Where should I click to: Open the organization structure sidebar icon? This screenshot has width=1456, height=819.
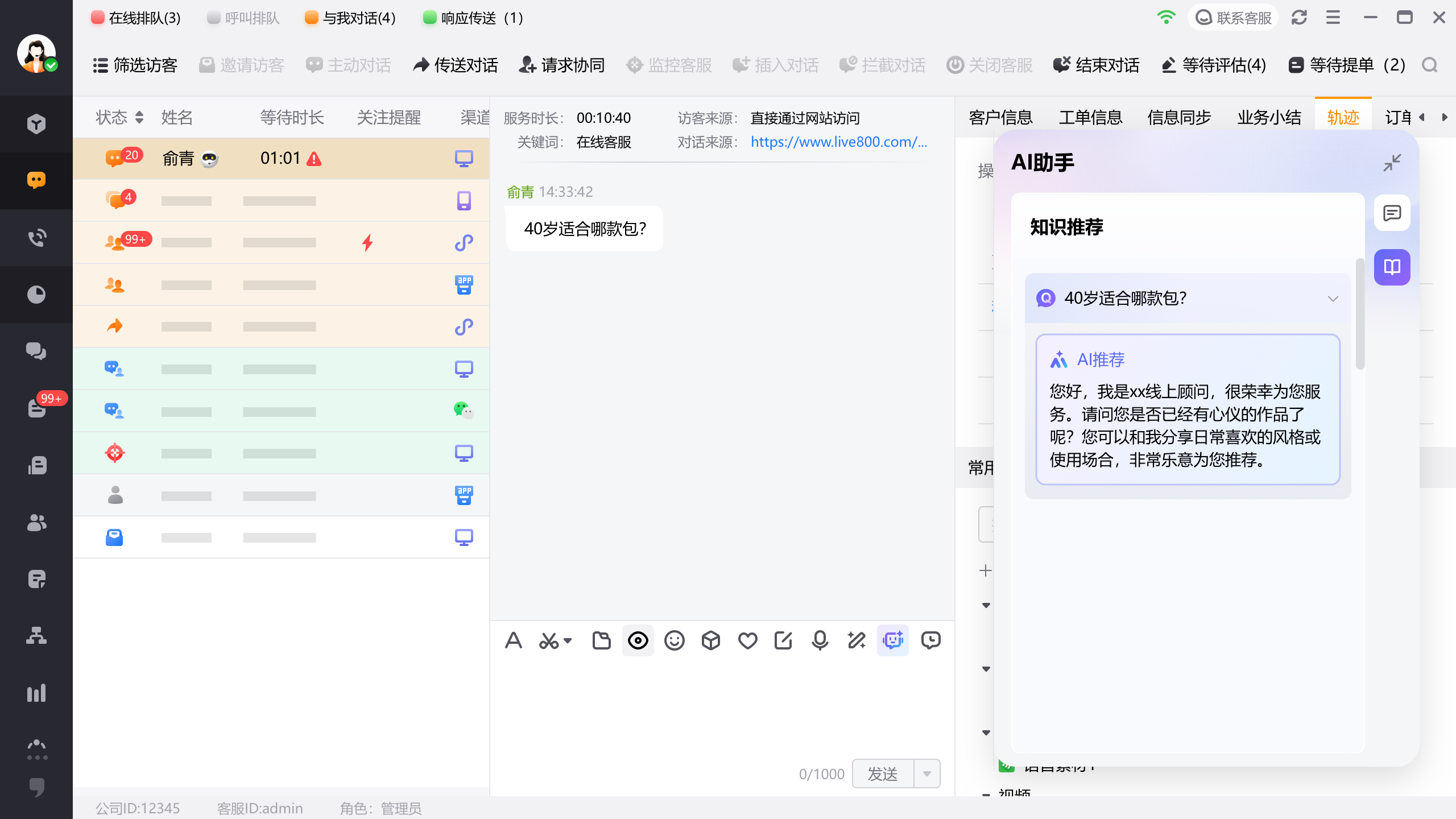click(x=36, y=635)
